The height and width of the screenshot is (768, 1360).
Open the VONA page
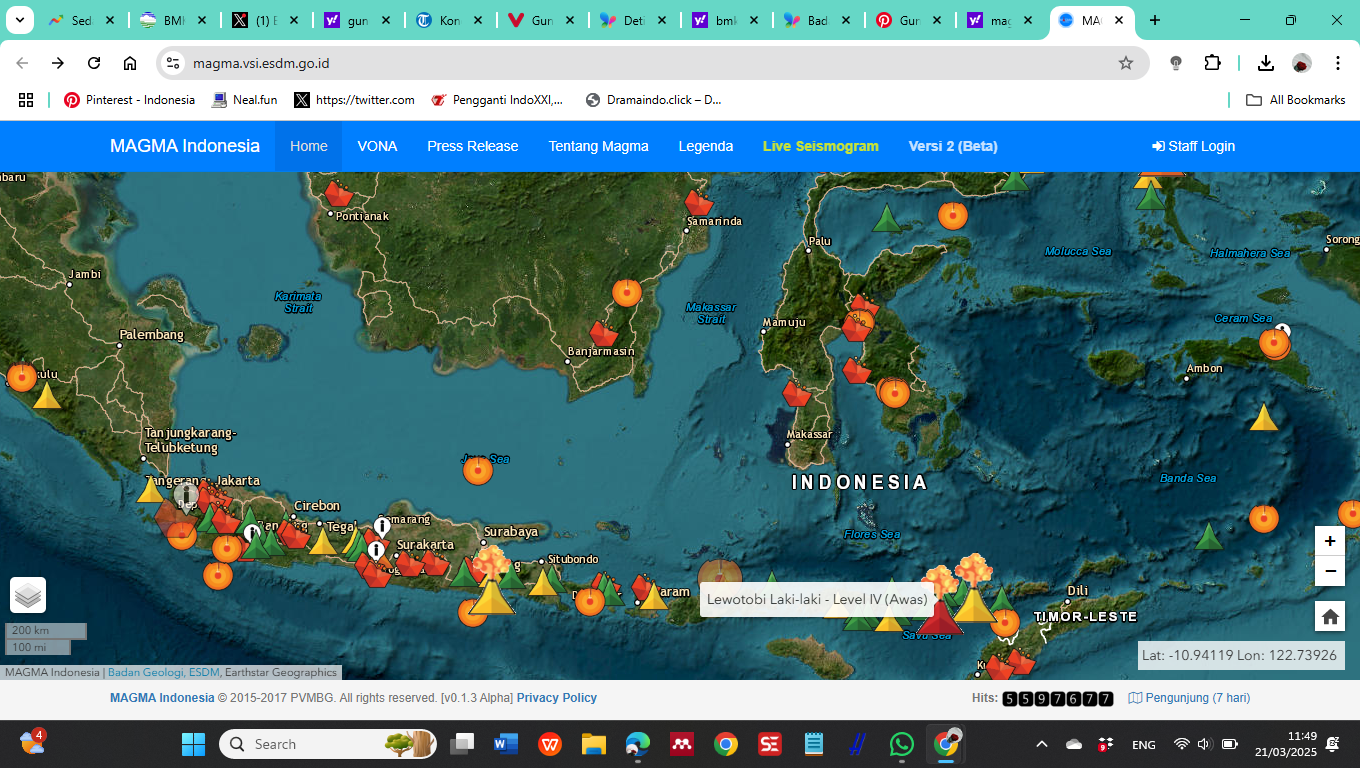[377, 146]
